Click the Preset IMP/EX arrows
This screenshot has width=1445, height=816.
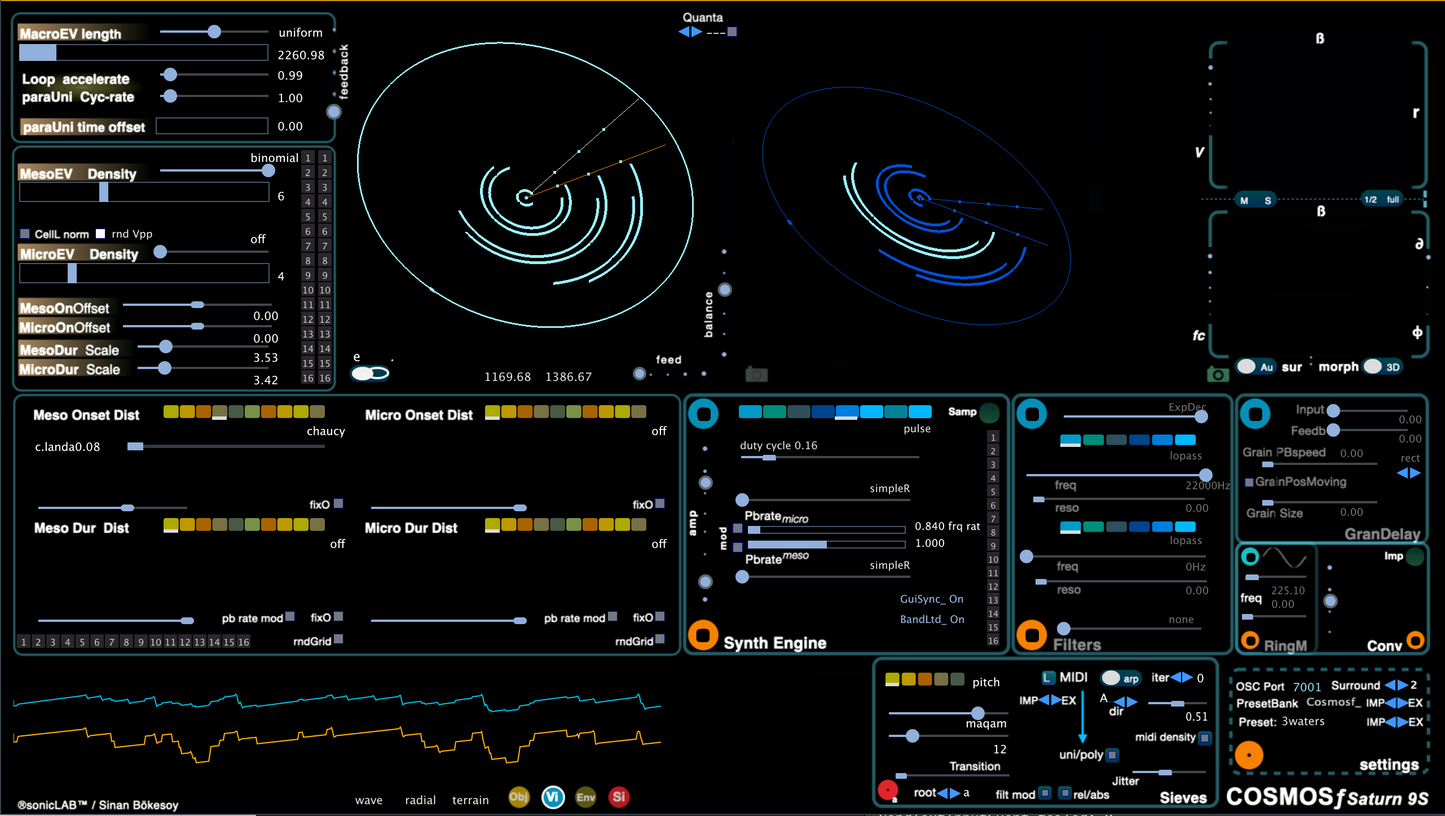[1396, 722]
